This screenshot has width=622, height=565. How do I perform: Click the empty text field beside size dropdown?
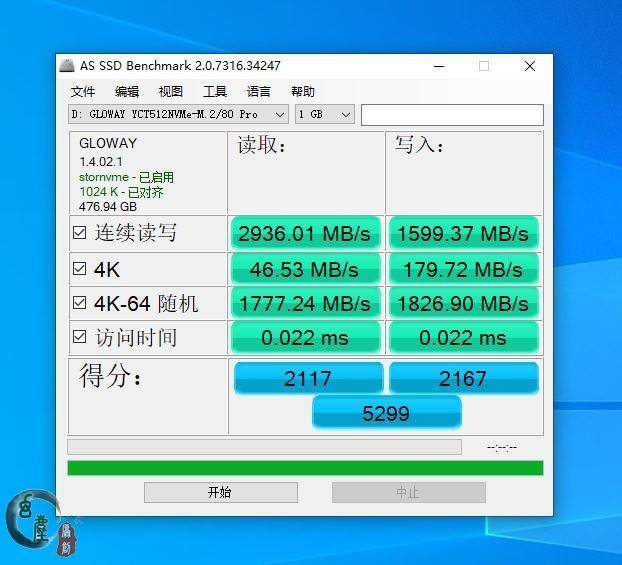click(x=452, y=115)
